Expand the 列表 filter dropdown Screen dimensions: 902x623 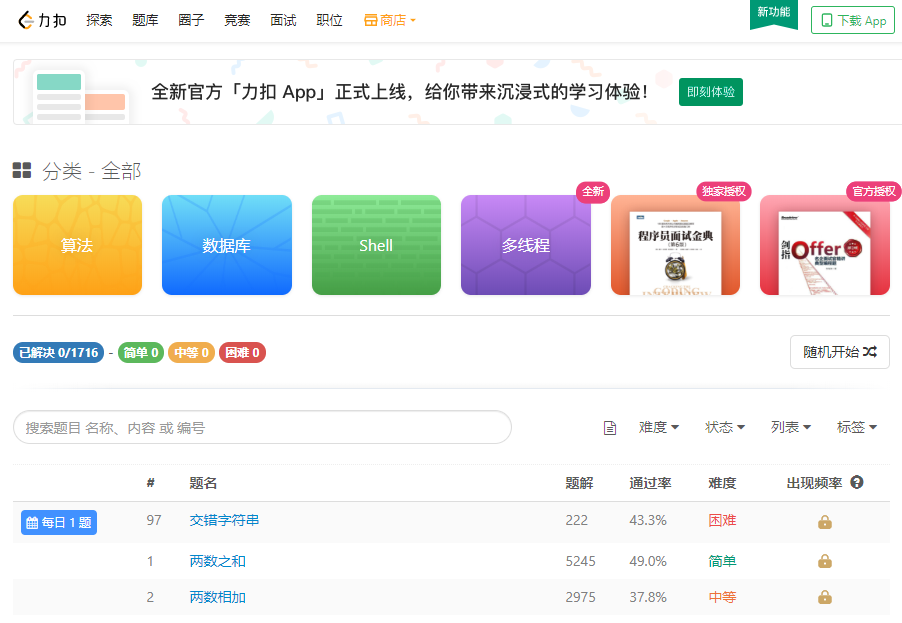click(x=791, y=427)
